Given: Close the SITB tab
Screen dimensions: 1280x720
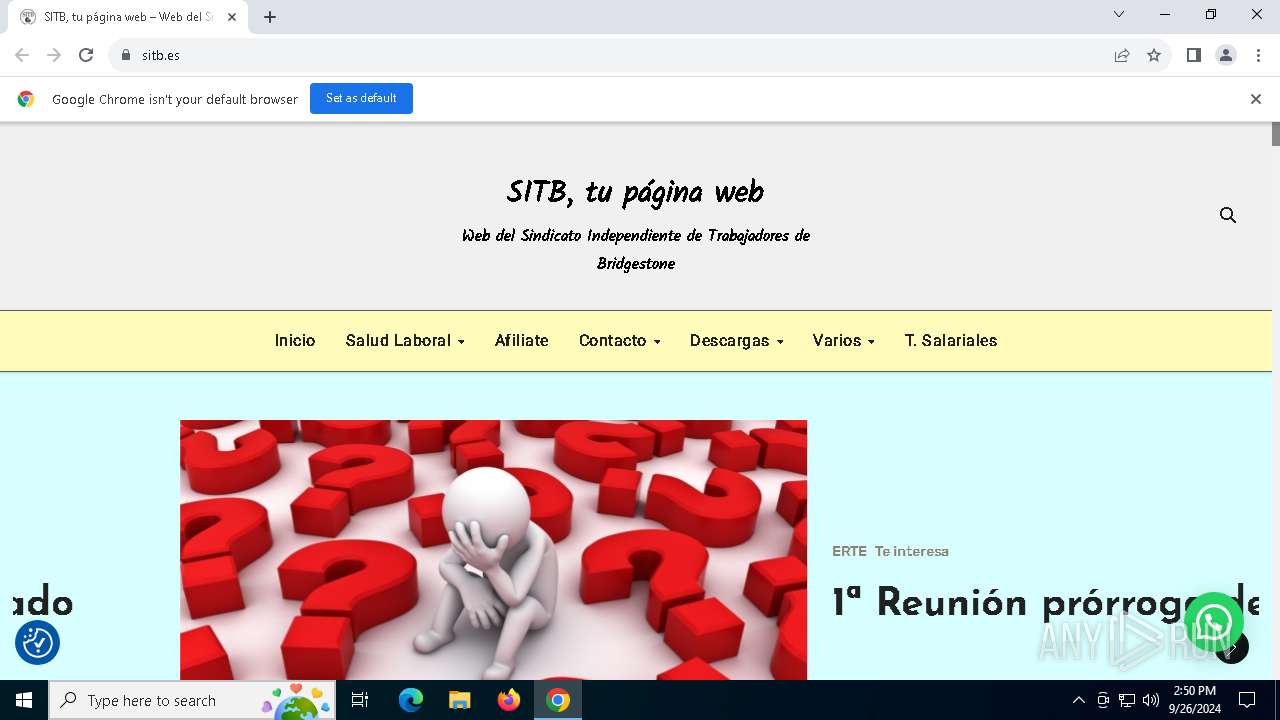Looking at the screenshot, I should [x=232, y=17].
